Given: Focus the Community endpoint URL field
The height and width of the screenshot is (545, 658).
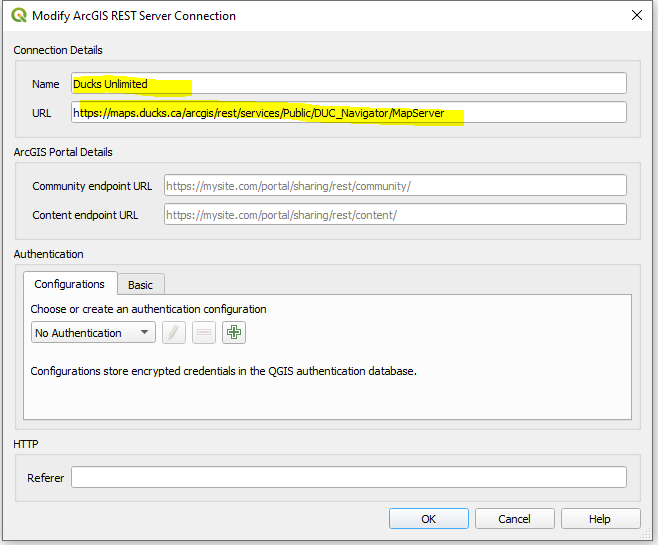Looking at the screenshot, I should click(395, 185).
